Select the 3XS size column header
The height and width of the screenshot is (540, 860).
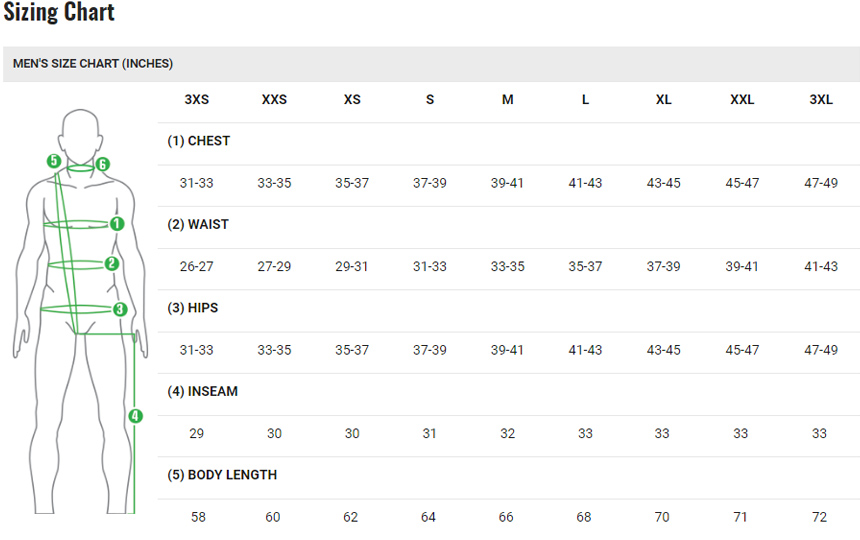(x=197, y=100)
